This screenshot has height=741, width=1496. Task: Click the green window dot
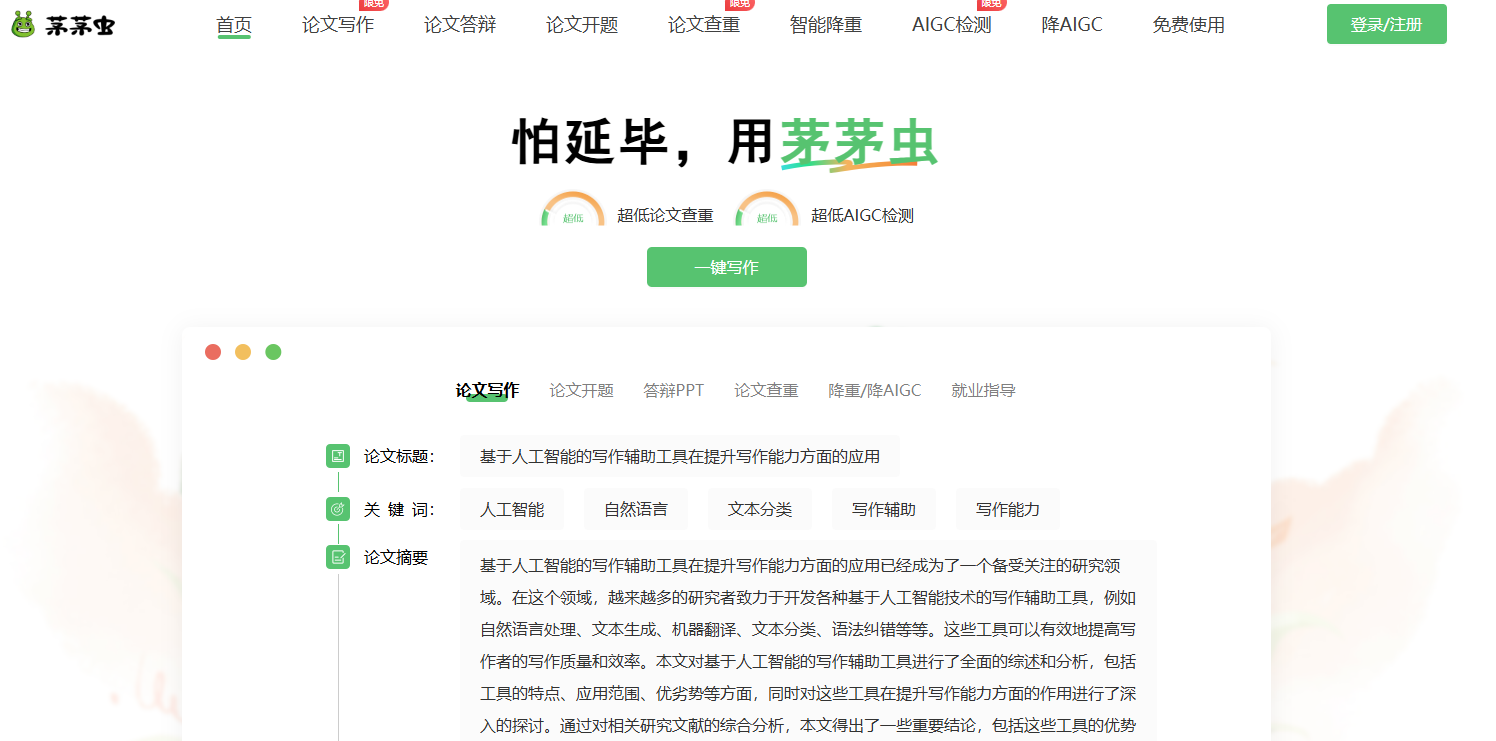coord(273,352)
